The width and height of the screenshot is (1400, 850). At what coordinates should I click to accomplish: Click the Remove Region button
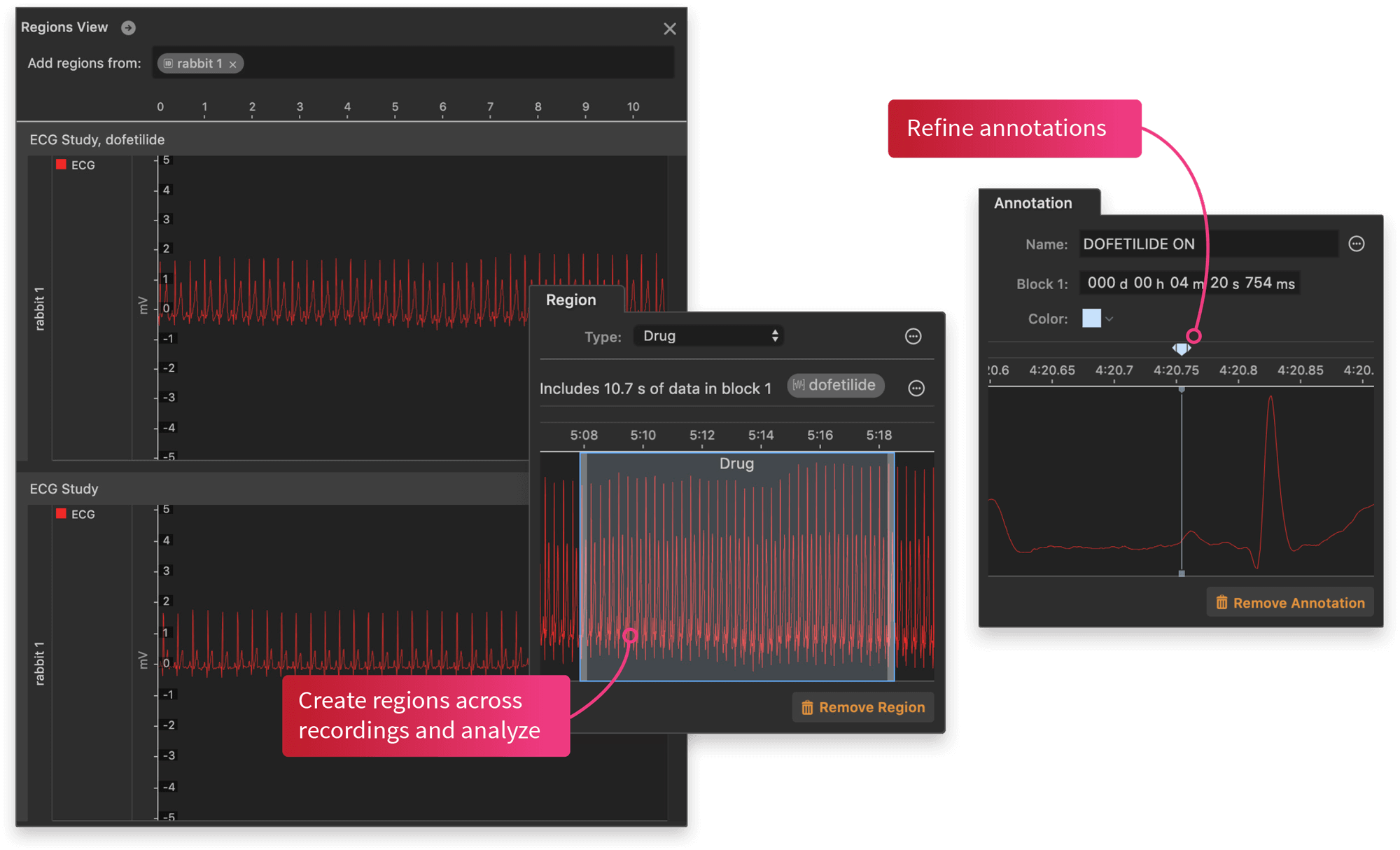click(863, 707)
